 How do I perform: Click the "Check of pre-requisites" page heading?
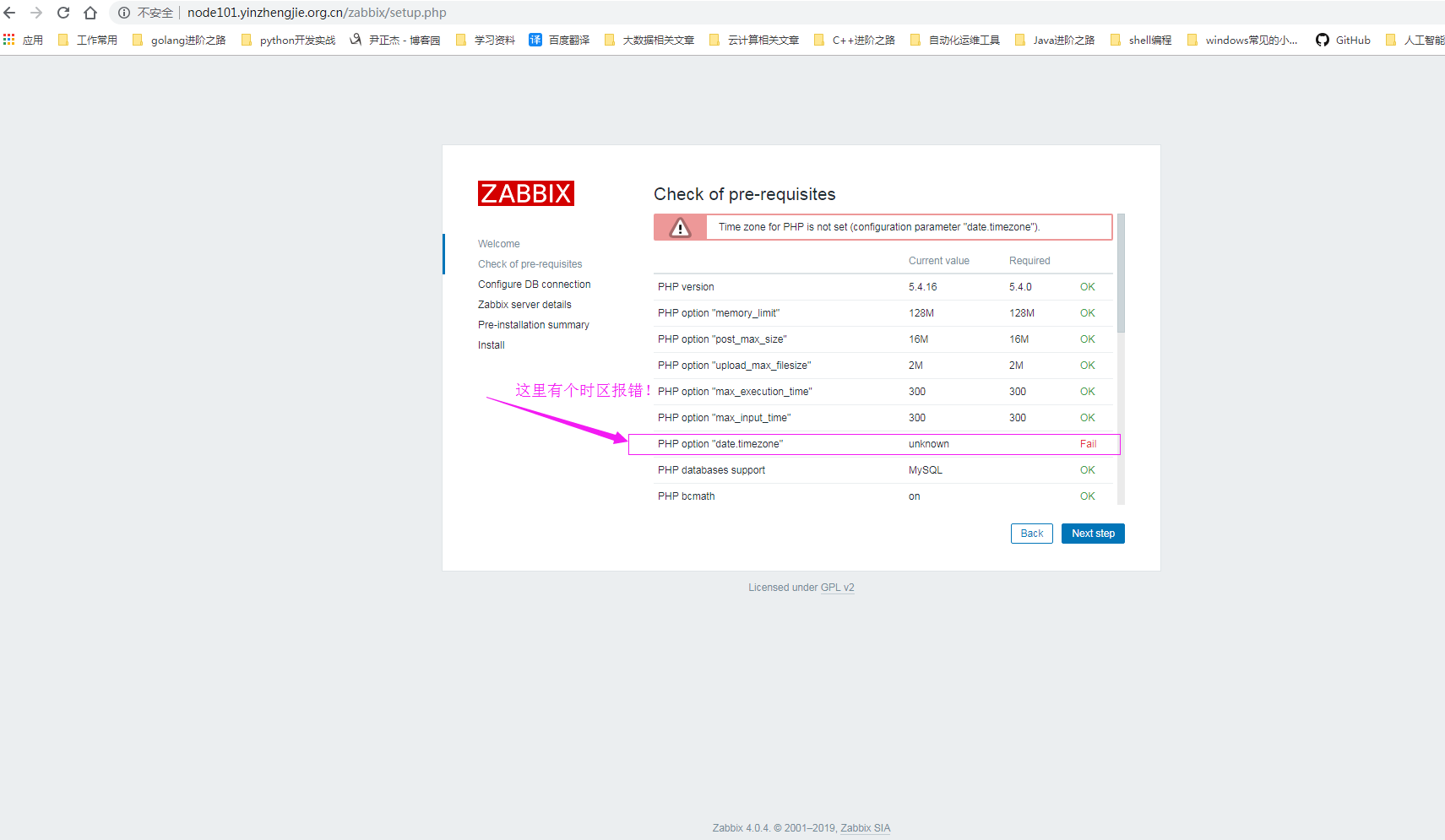[745, 194]
